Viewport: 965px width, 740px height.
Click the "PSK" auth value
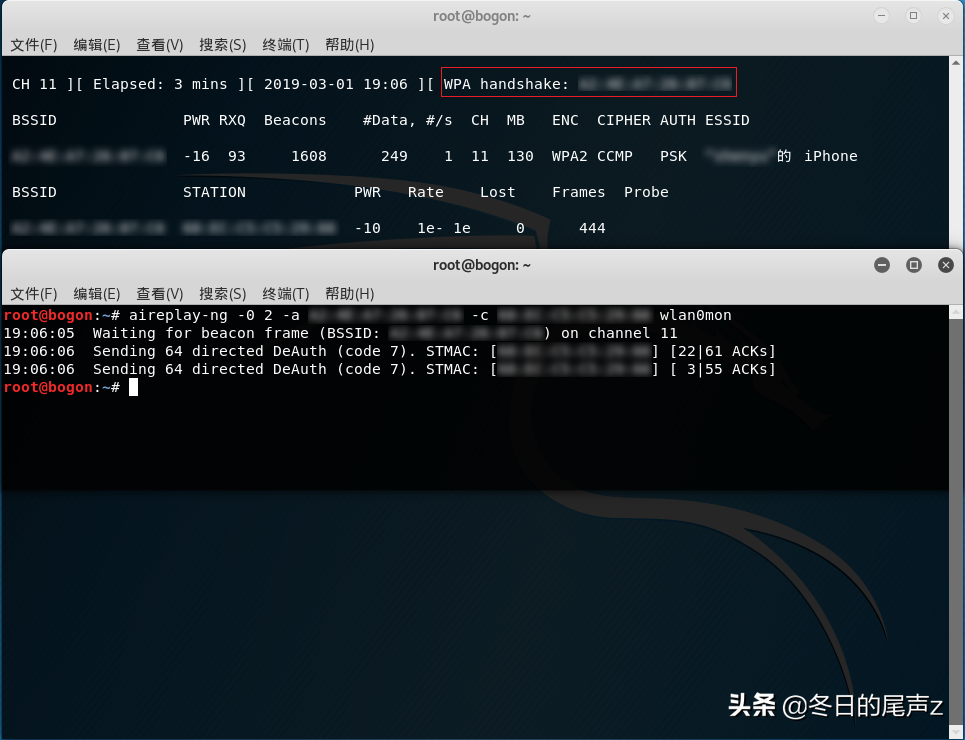[x=673, y=156]
